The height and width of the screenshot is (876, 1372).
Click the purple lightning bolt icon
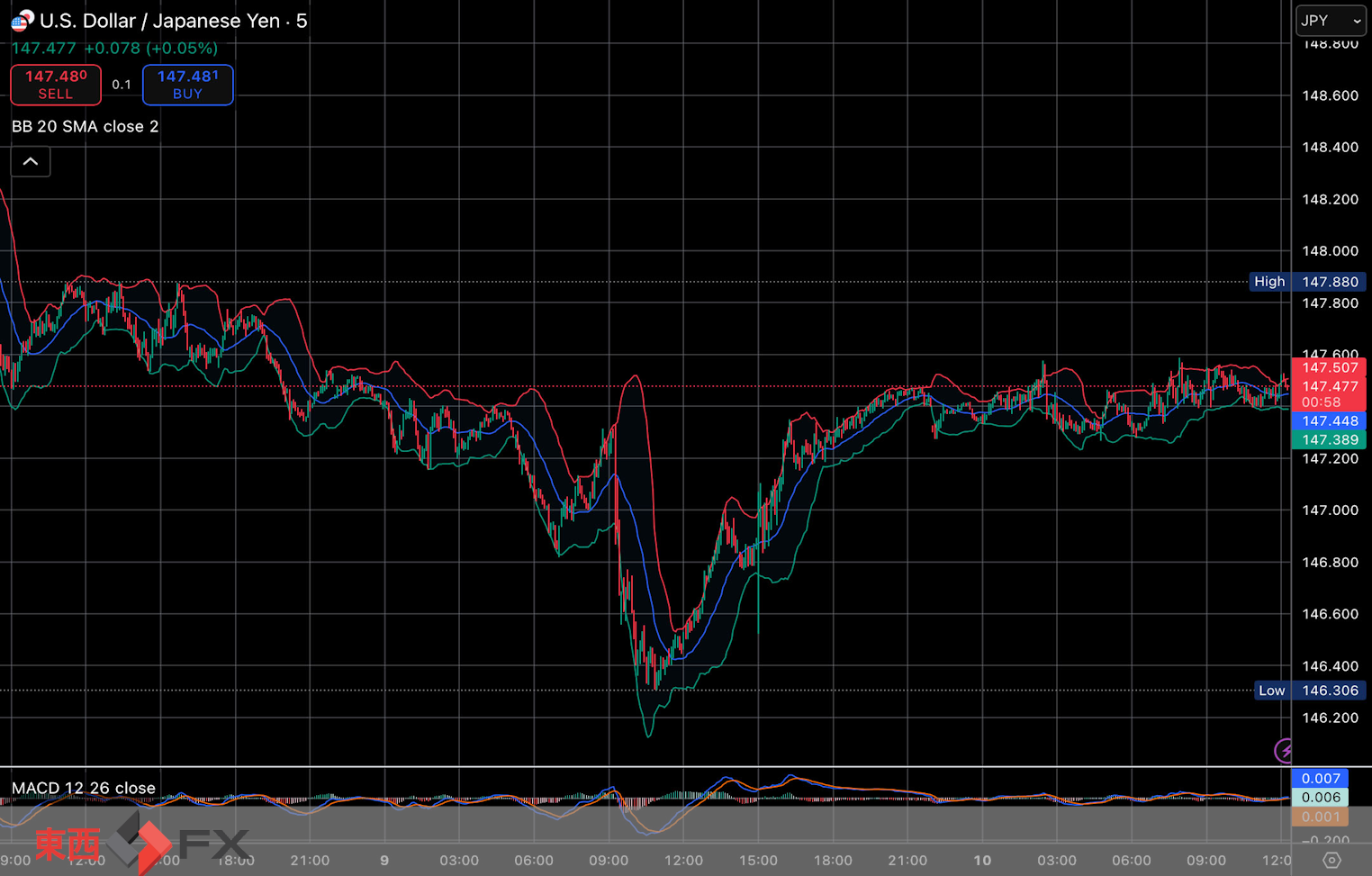[x=1284, y=750]
